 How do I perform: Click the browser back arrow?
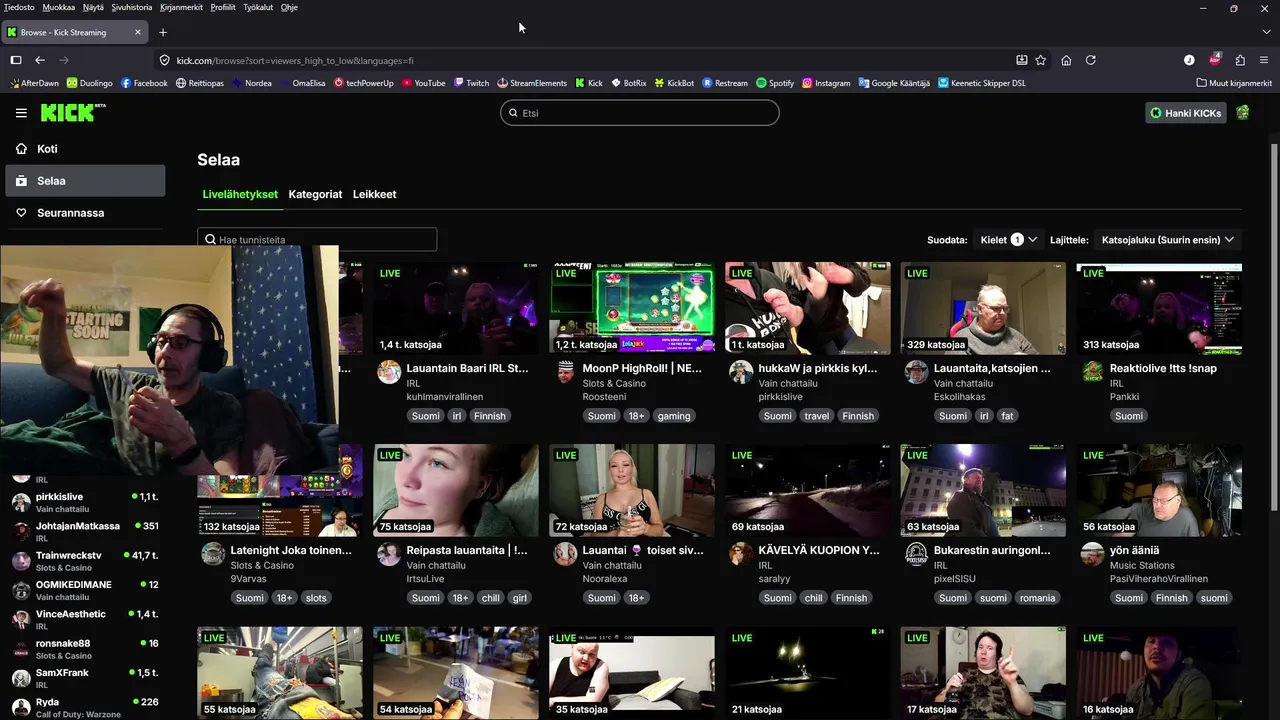click(x=40, y=60)
